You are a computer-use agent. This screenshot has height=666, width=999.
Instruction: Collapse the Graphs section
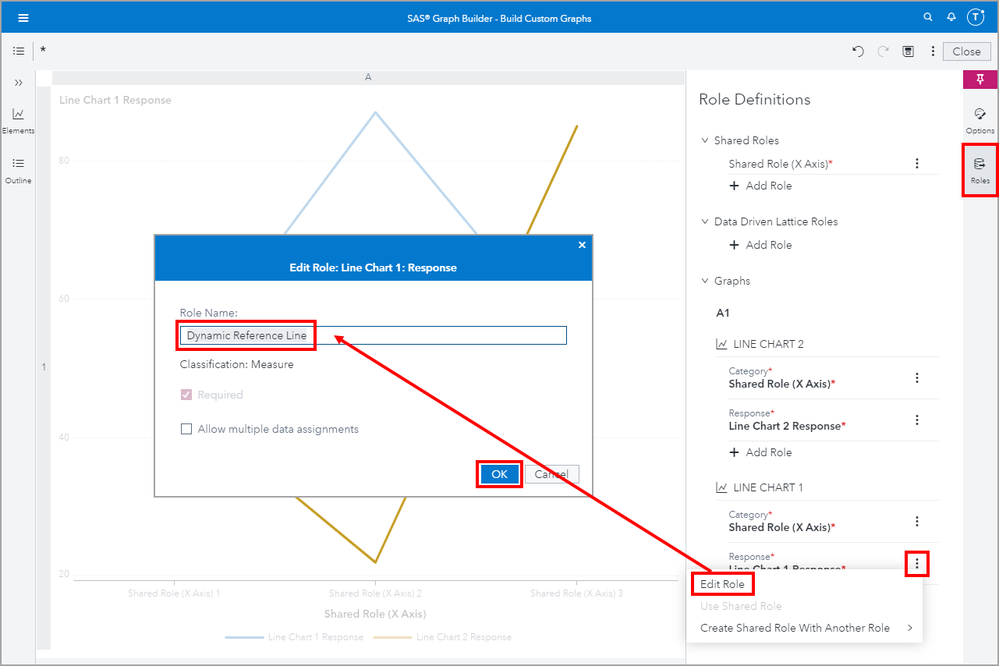click(705, 280)
